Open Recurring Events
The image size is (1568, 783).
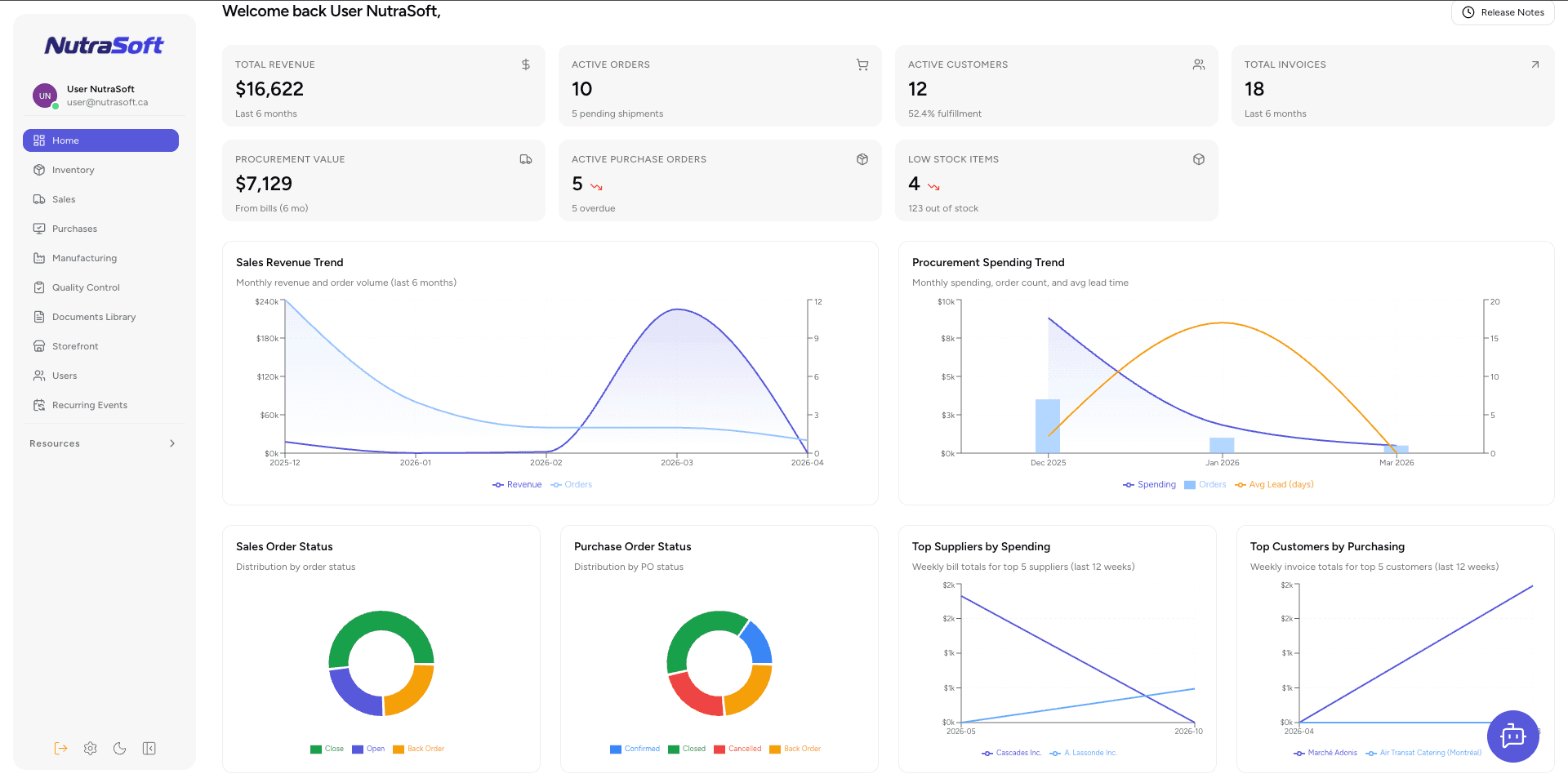click(x=100, y=405)
